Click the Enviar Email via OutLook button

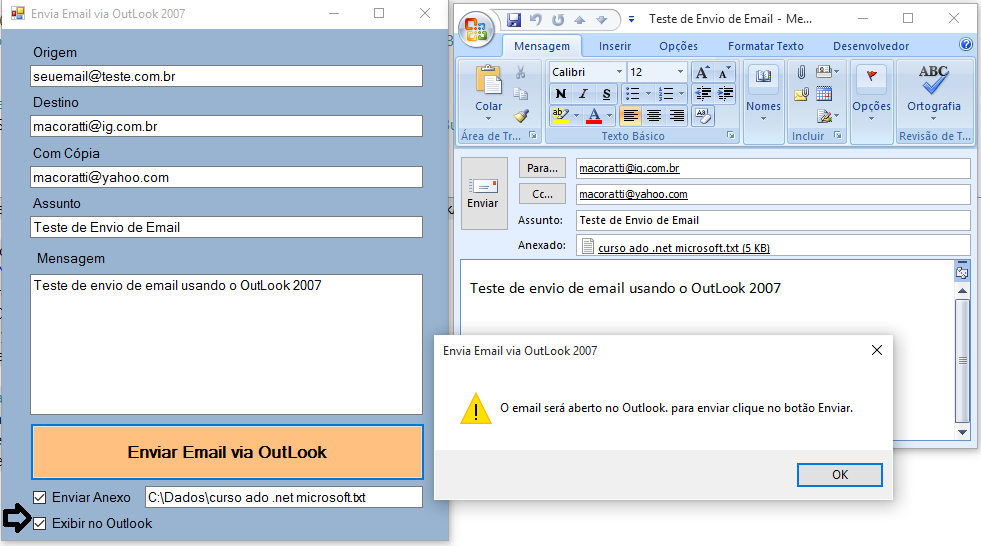(x=227, y=452)
